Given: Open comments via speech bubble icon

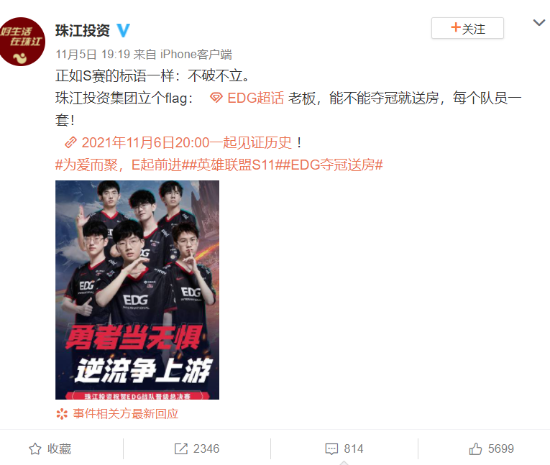Looking at the screenshot, I should pyautogui.click(x=331, y=449).
